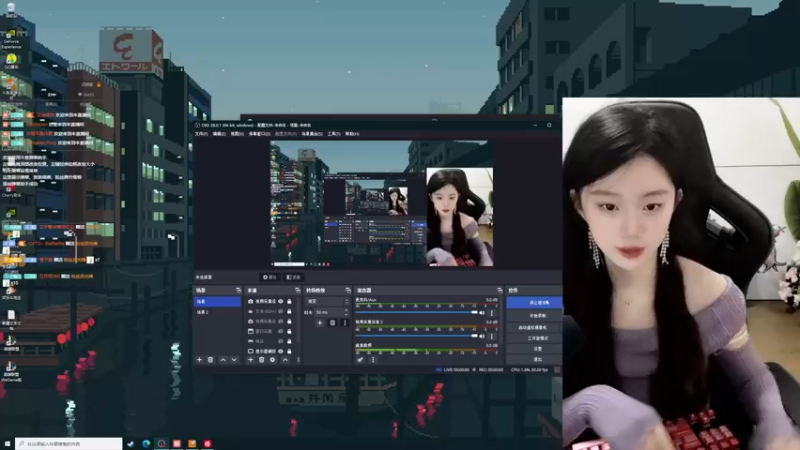Open the scene transition type dropdown
The image size is (800, 450).
[x=327, y=302]
